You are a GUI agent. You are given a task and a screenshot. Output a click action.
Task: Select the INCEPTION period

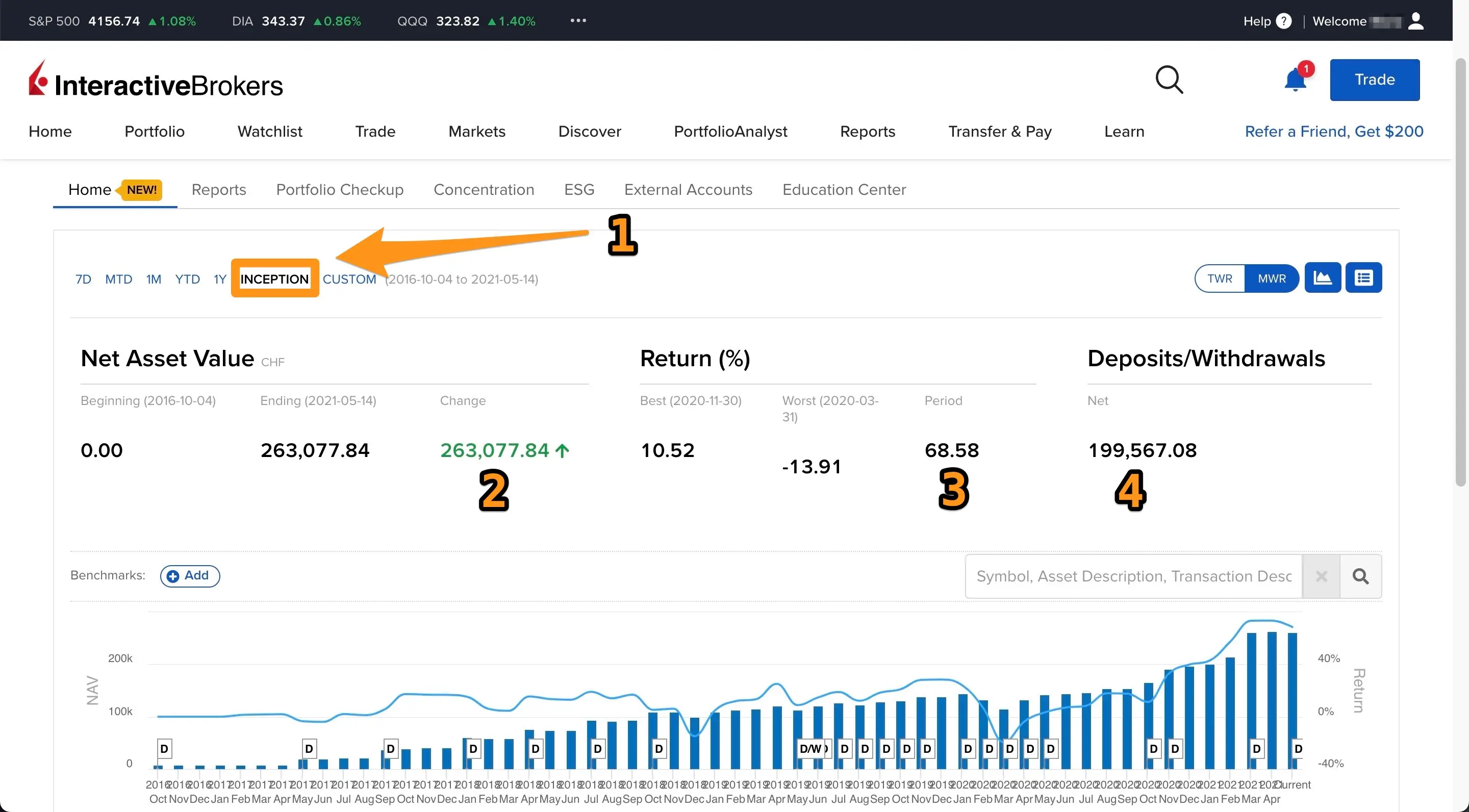click(274, 278)
